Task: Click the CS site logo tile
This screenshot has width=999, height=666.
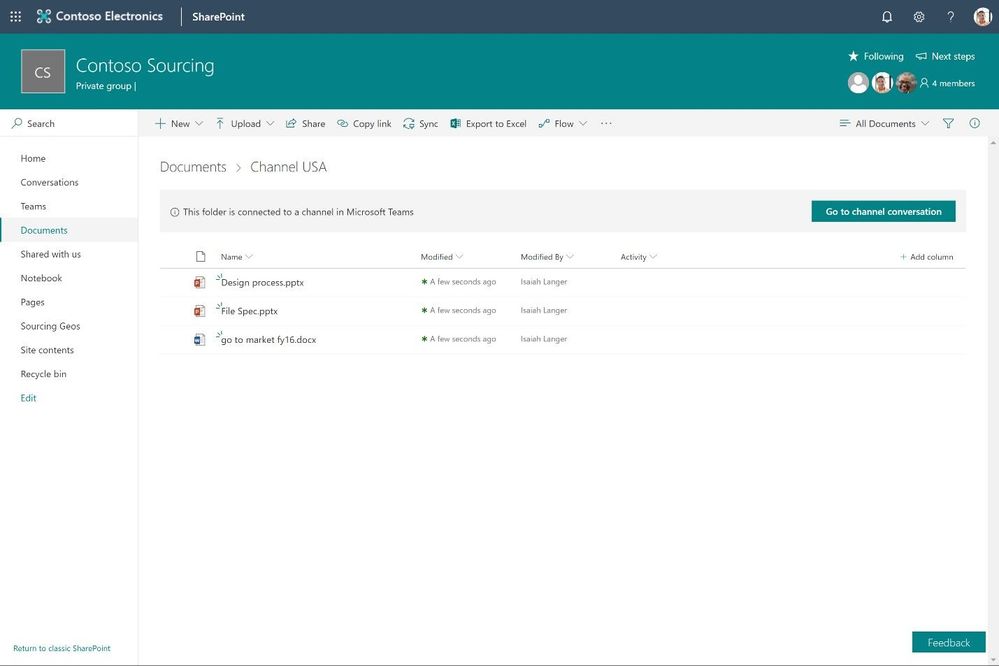Action: point(43,71)
